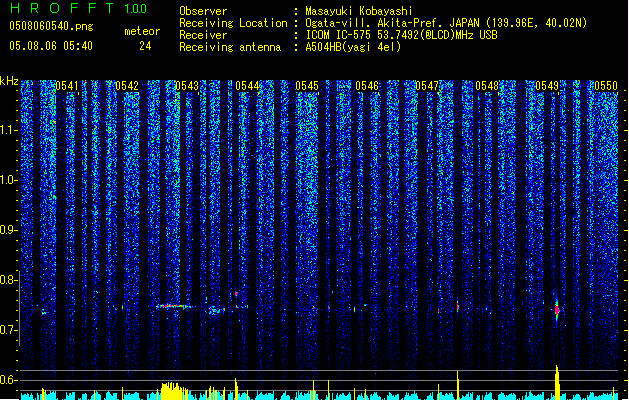Click the 0546 time marker
The image size is (629, 400).
click(367, 86)
